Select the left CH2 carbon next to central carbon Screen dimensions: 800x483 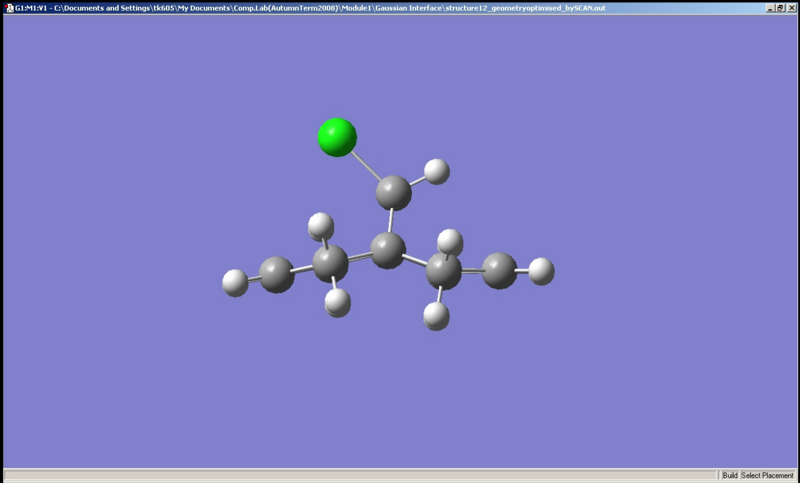tap(331, 263)
